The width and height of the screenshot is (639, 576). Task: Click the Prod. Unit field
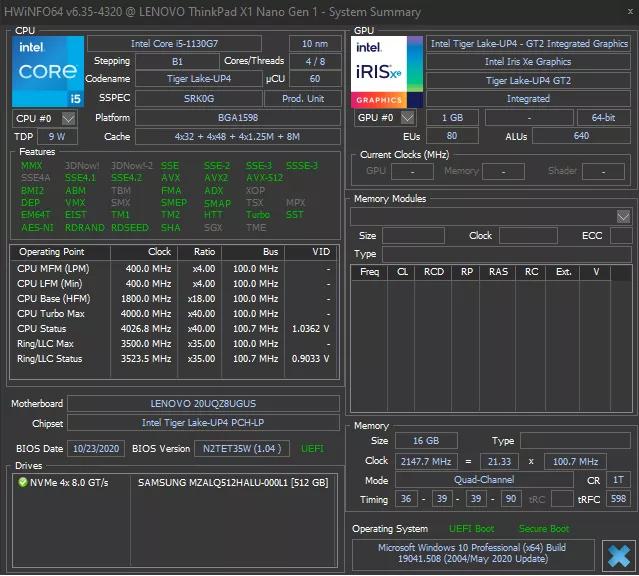(x=303, y=99)
